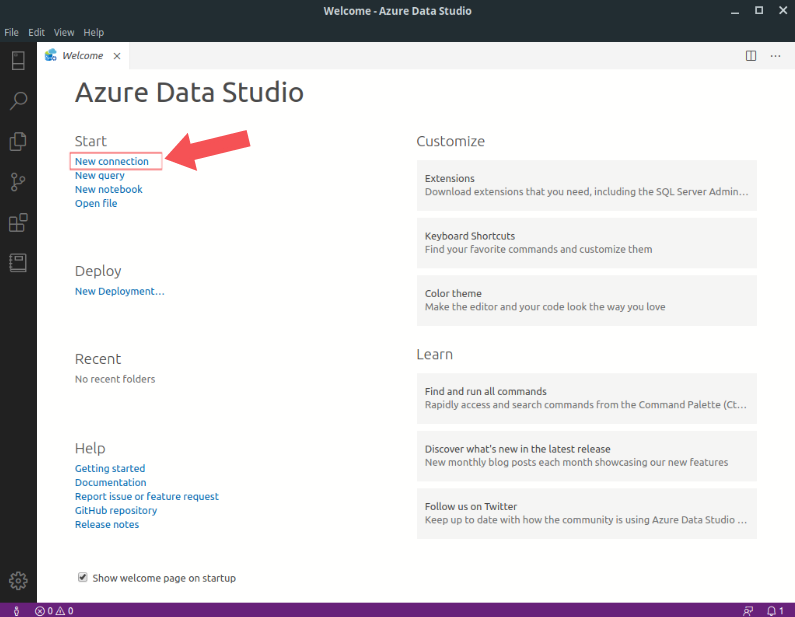Click the New connection link

coord(112,161)
